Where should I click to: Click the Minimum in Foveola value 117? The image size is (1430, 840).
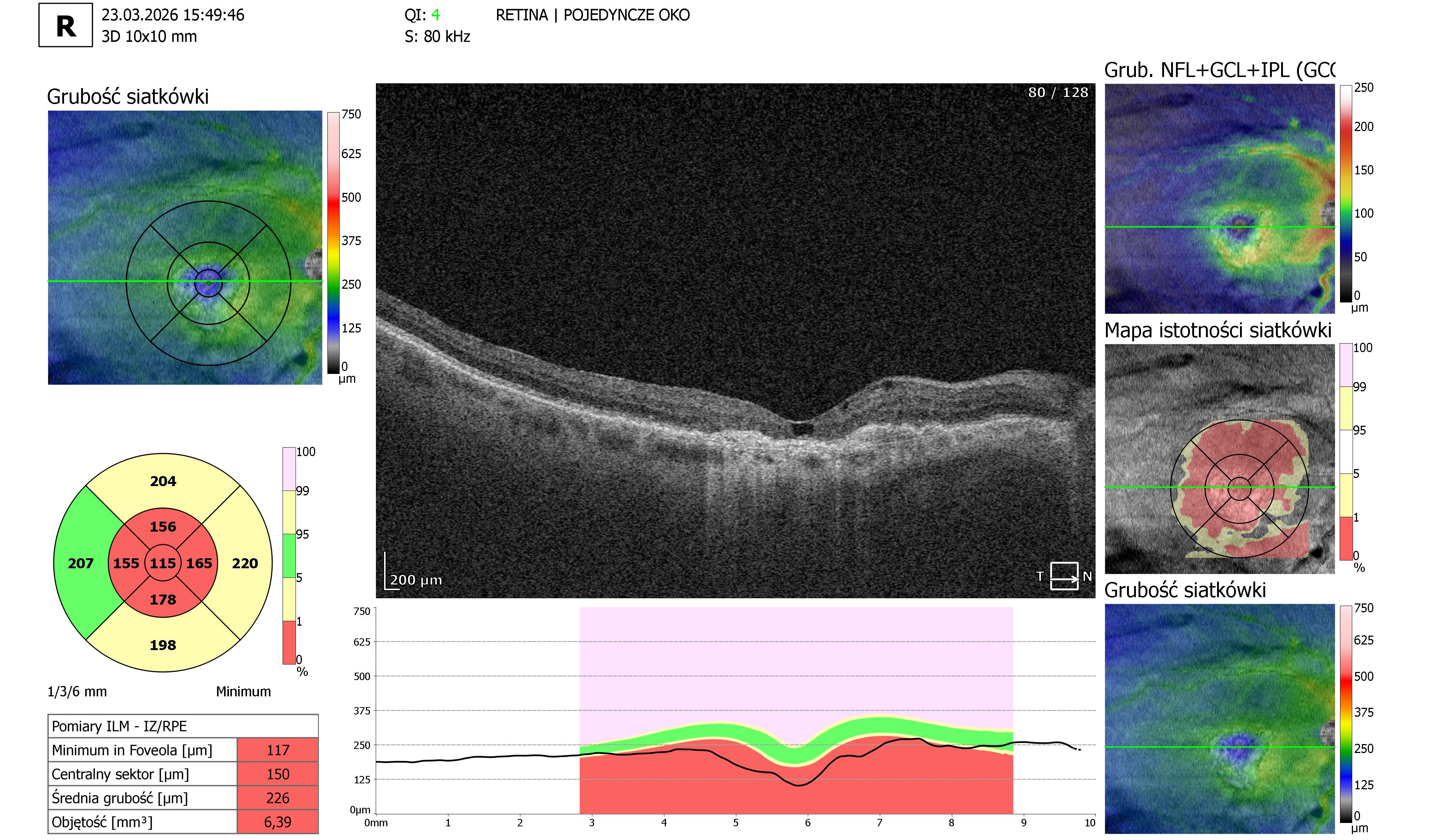tap(277, 750)
